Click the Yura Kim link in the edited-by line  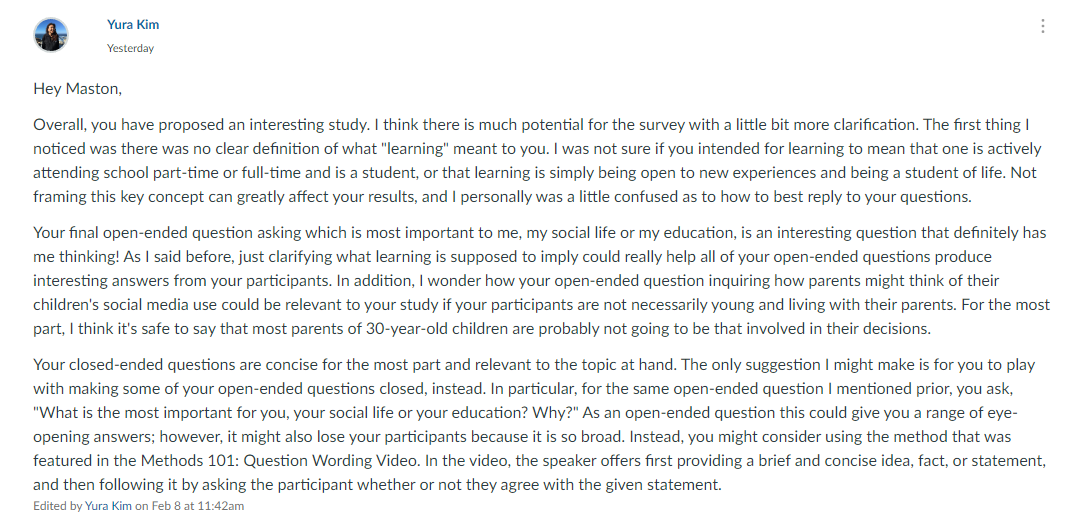pyautogui.click(x=108, y=506)
